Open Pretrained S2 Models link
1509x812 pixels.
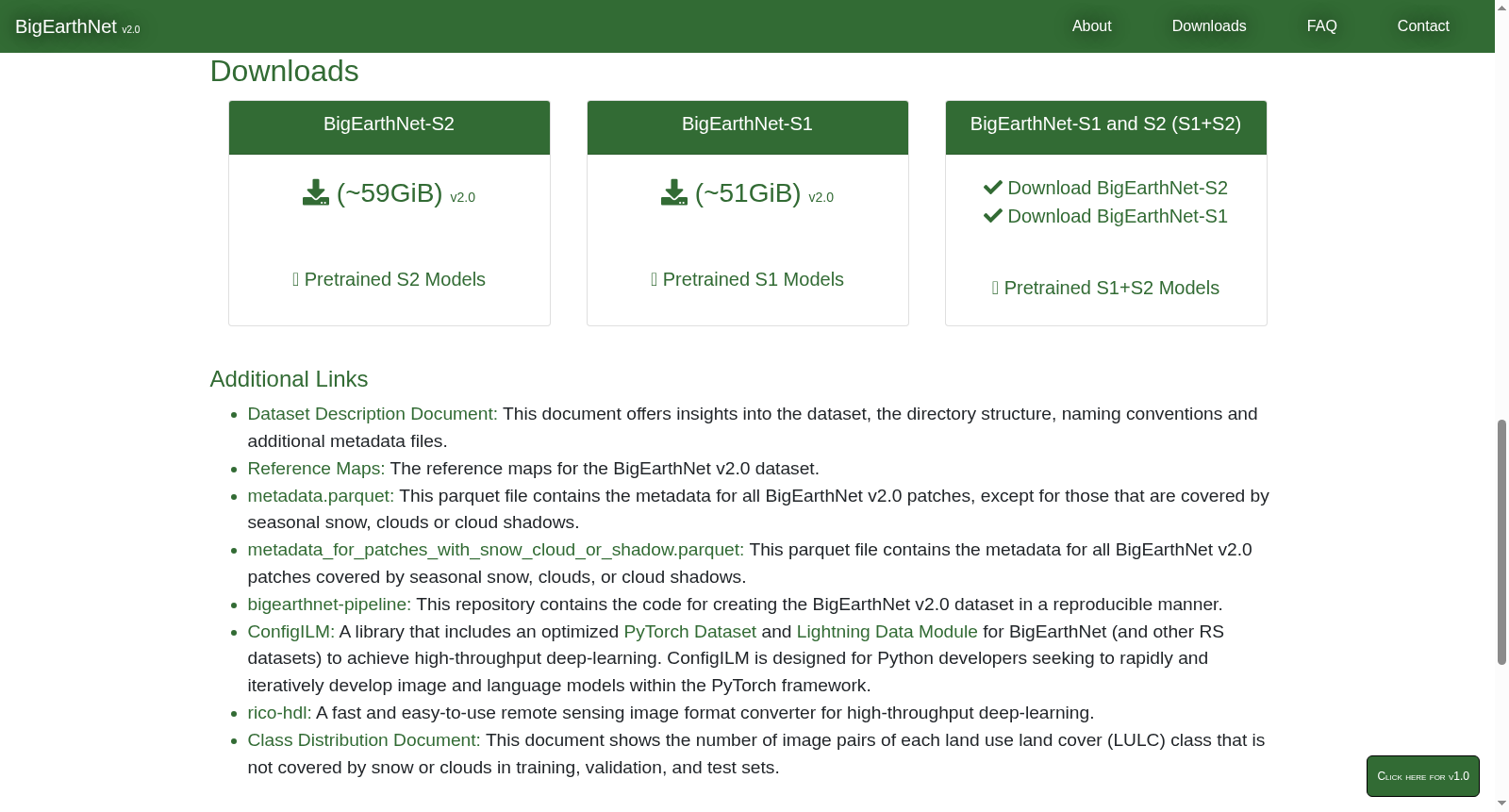click(x=389, y=279)
